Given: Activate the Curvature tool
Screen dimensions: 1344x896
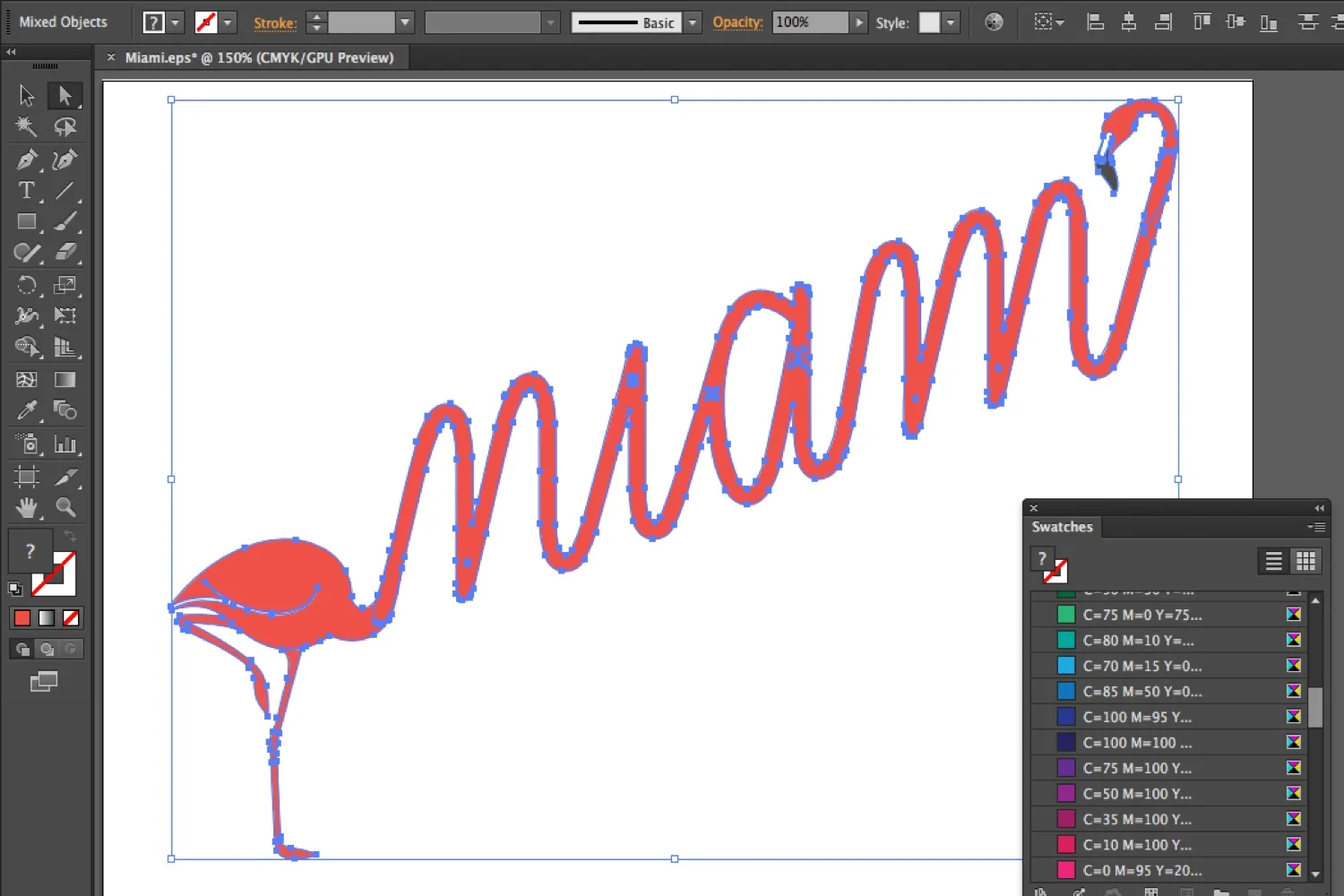Looking at the screenshot, I should 65,159.
